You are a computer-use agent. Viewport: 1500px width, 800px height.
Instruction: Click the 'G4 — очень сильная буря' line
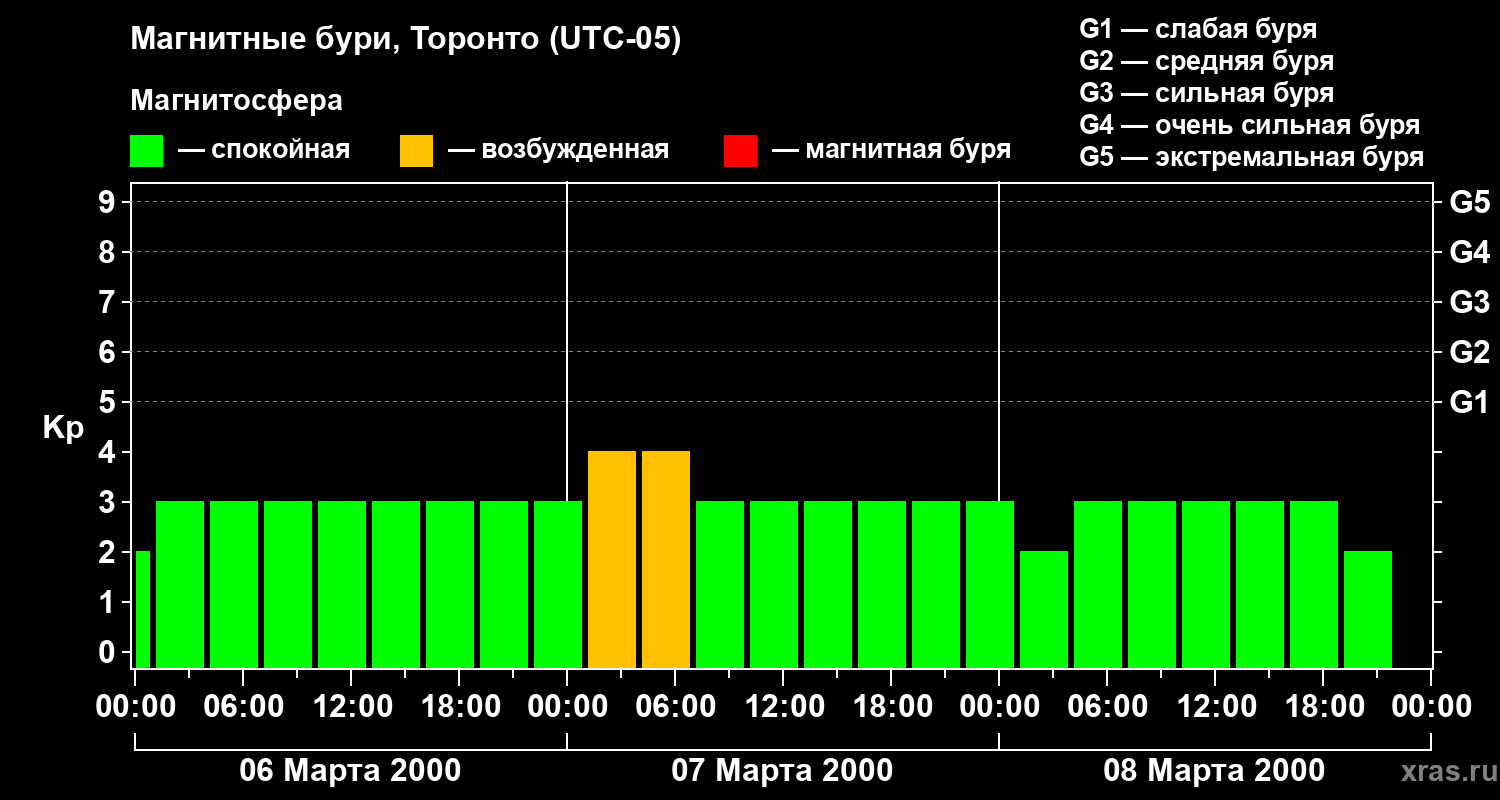(1249, 125)
